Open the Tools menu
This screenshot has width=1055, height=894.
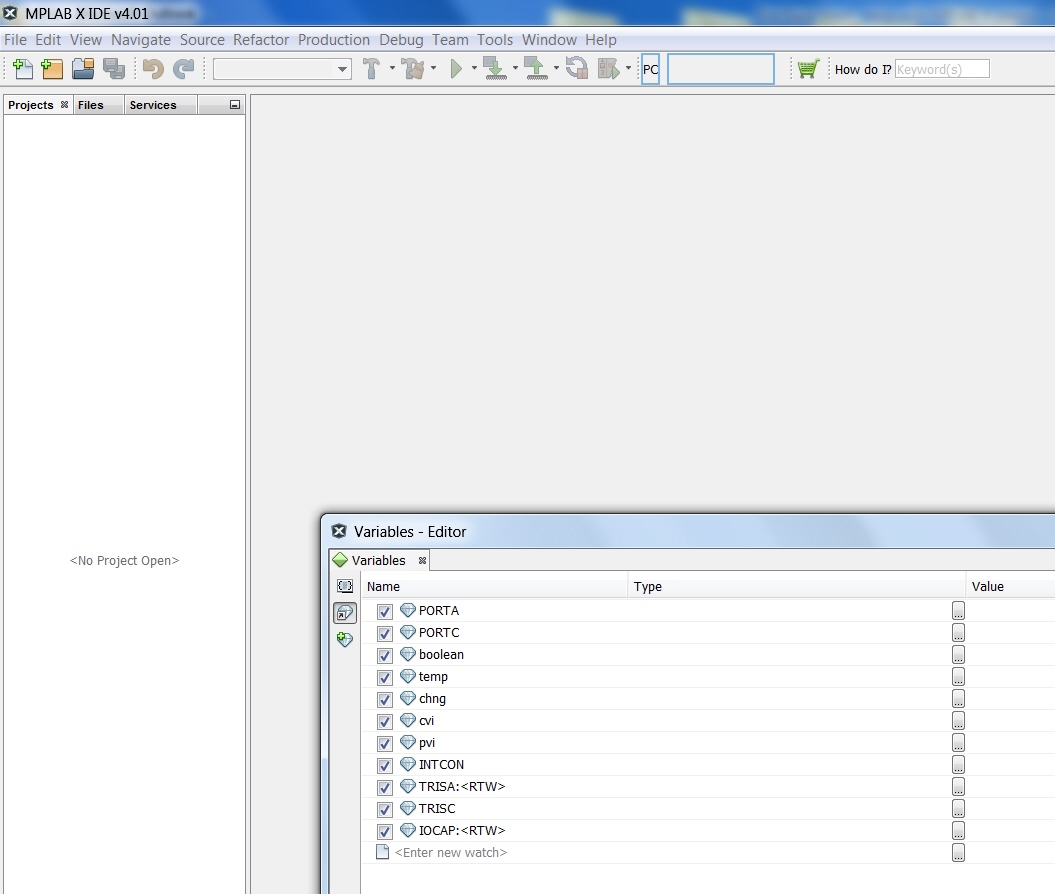coord(495,40)
